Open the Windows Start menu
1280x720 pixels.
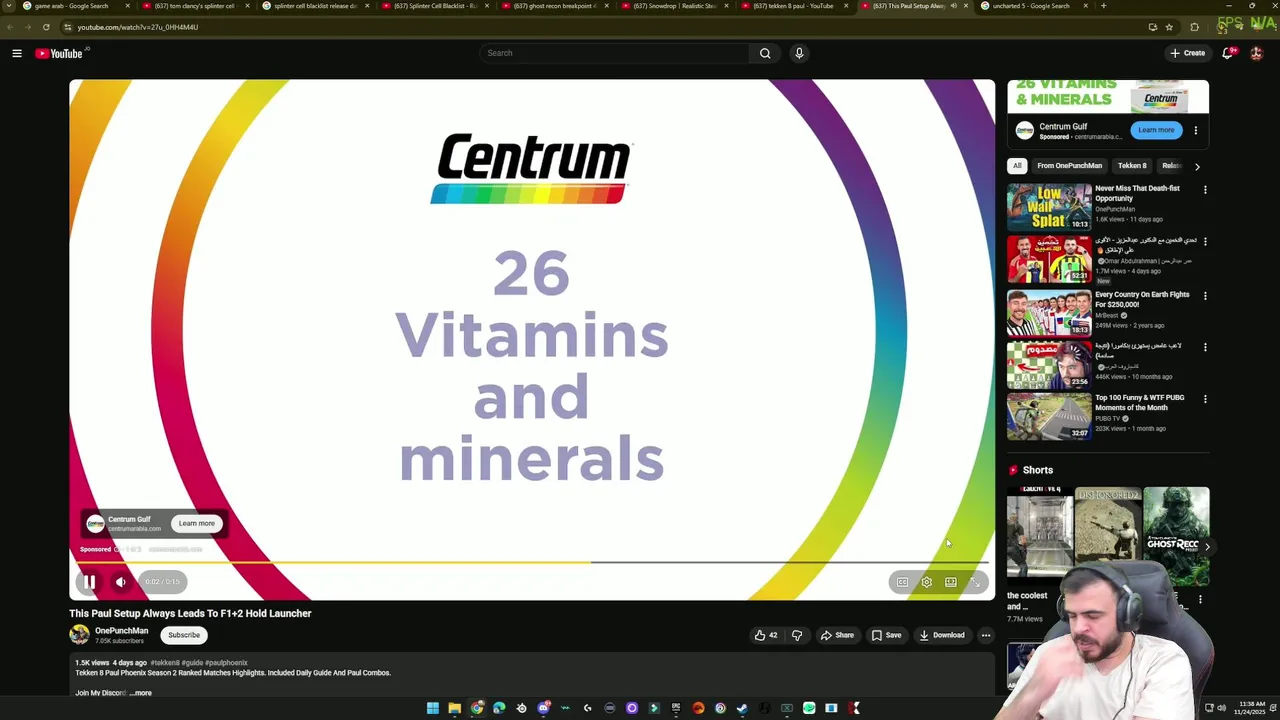click(x=432, y=708)
